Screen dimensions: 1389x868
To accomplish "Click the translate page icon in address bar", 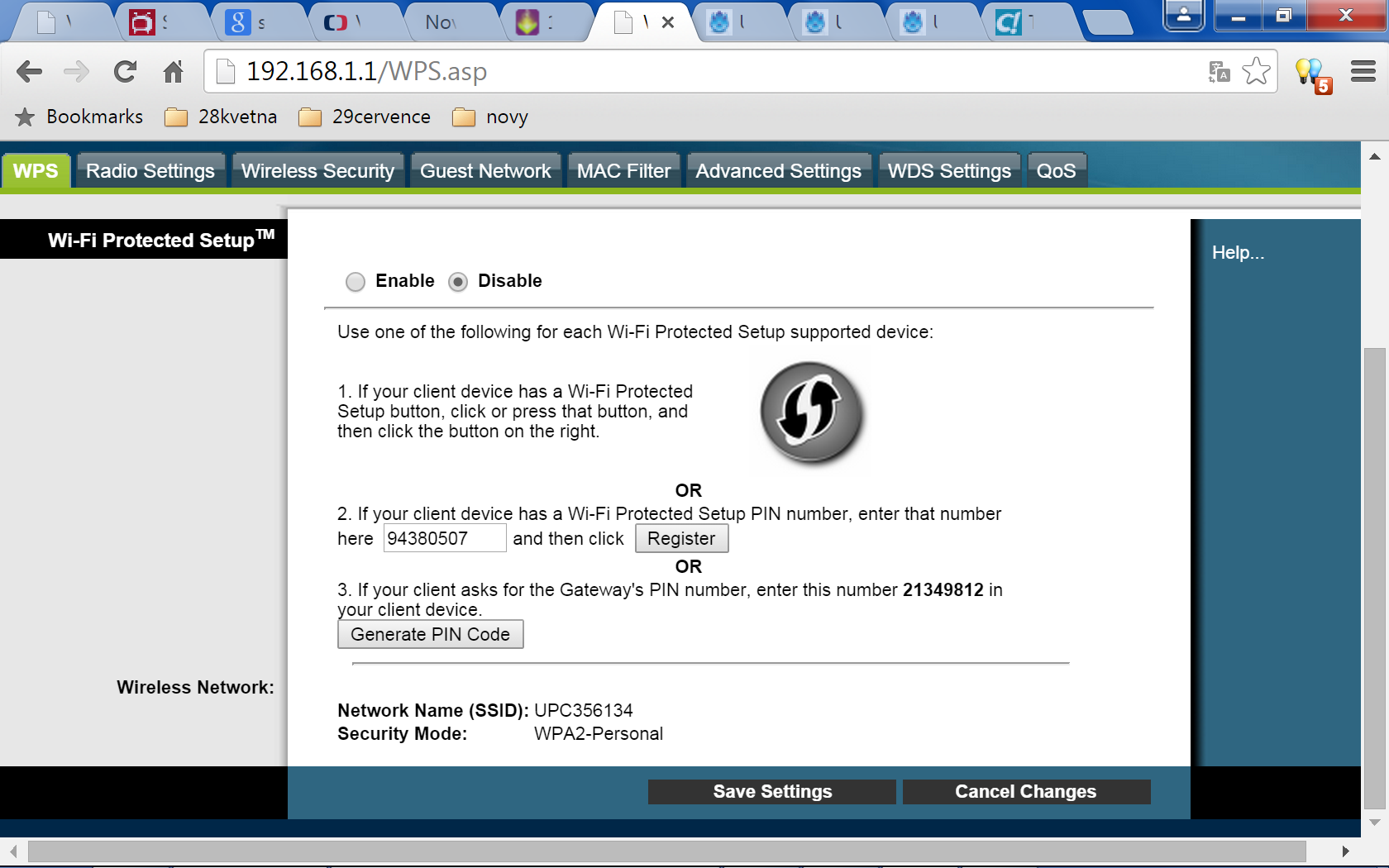I will click(x=1219, y=72).
